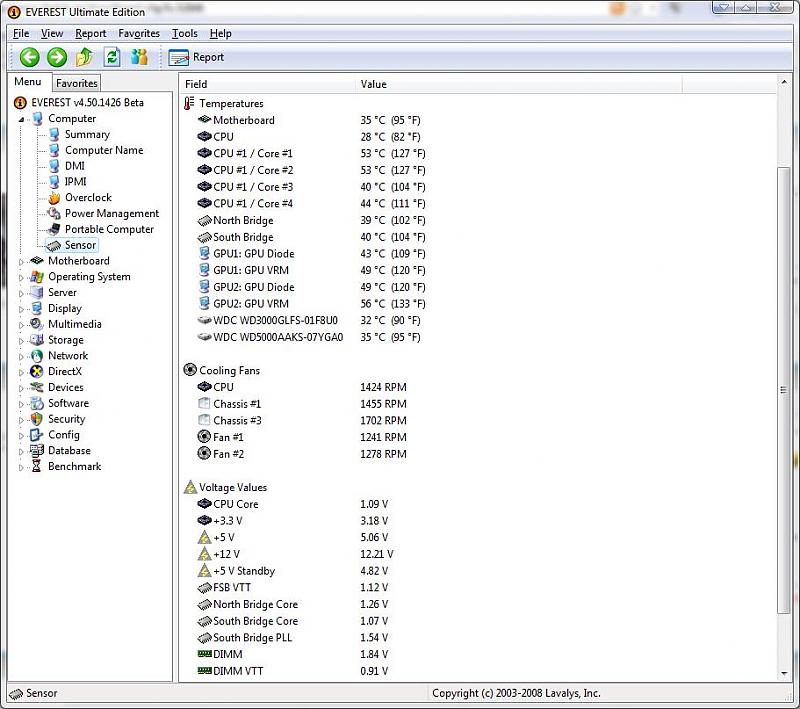Click the Voltage Values warning icon
This screenshot has height=709, width=800.
coord(190,487)
